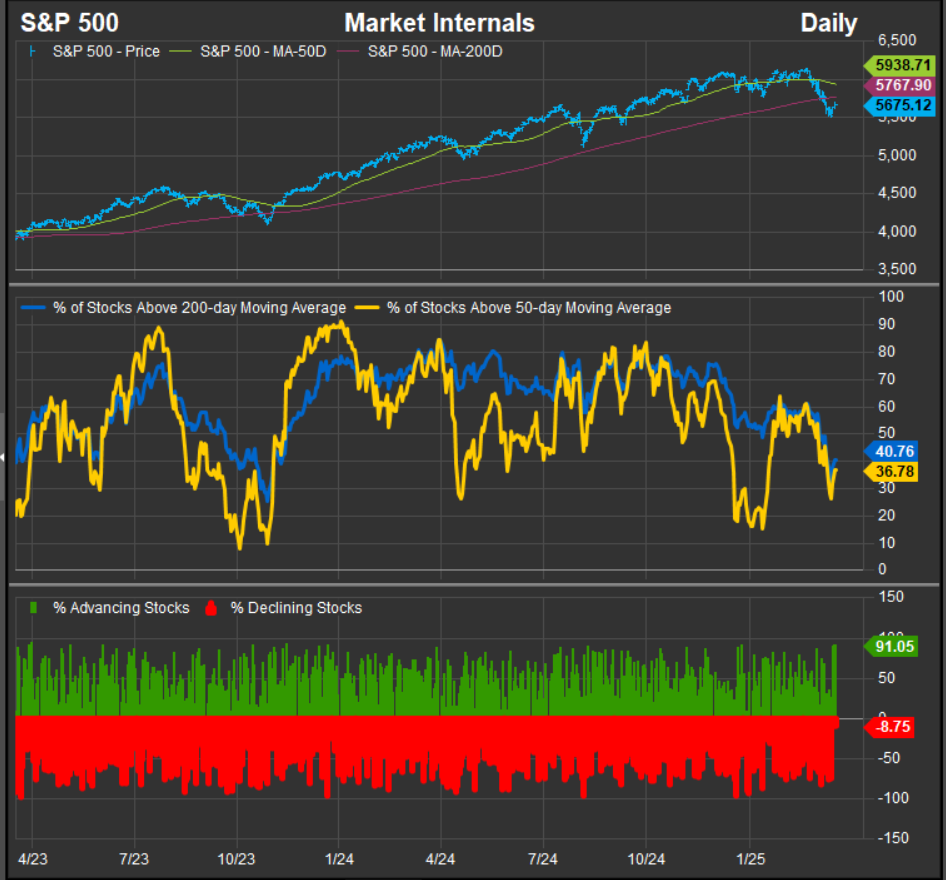Select the 'S&P 500 - MA-200D' legend label
The width and height of the screenshot is (946, 880).
tap(435, 52)
